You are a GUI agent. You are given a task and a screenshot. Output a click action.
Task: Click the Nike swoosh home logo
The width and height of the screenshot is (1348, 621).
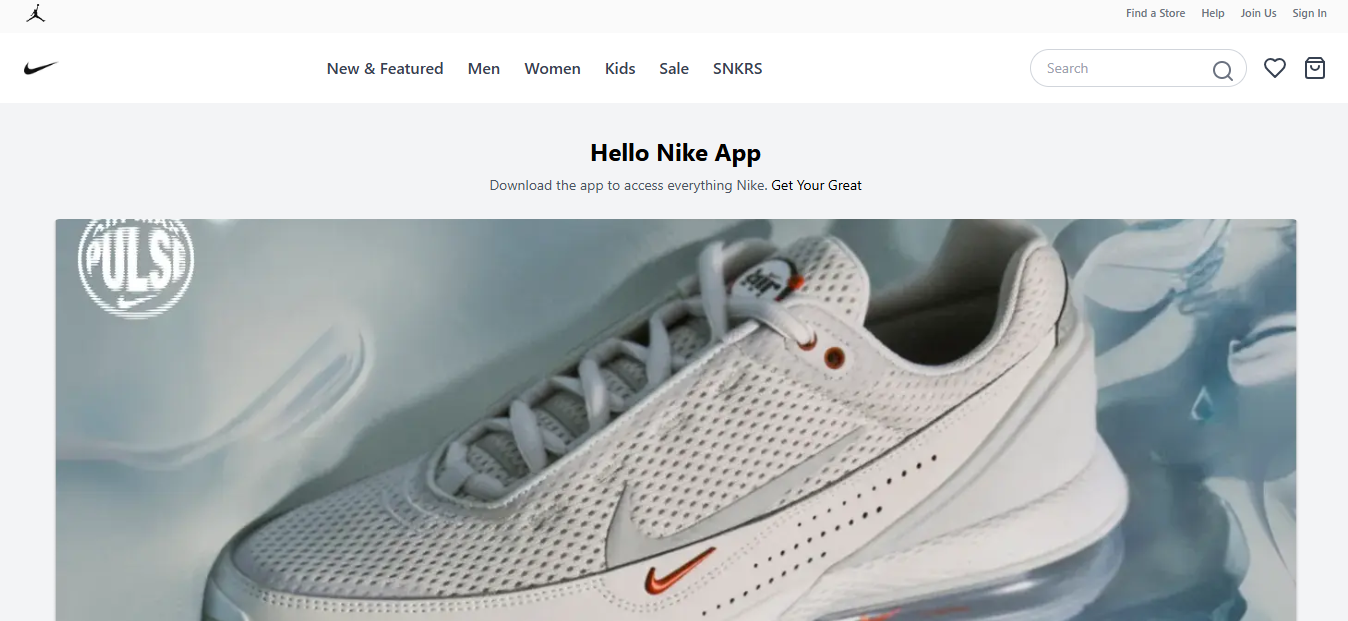tap(41, 68)
